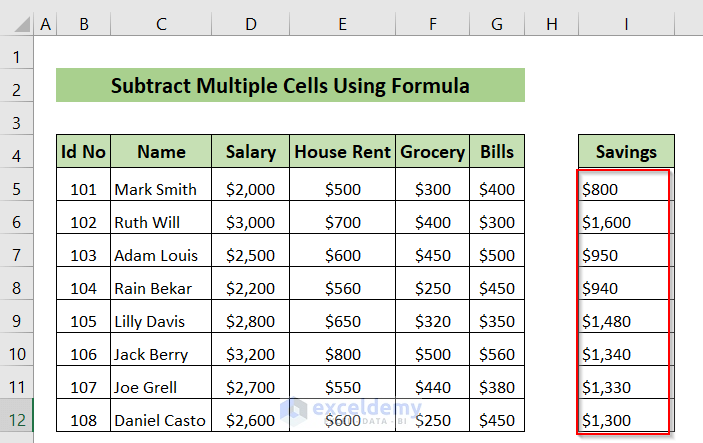Click the Savings header cell

626,152
